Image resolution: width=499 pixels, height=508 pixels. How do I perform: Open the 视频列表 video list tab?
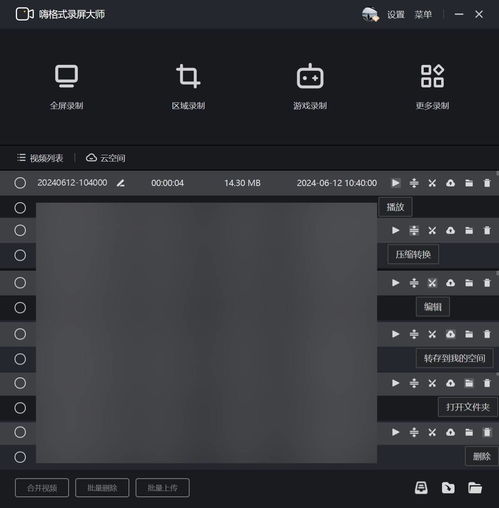[x=40, y=158]
